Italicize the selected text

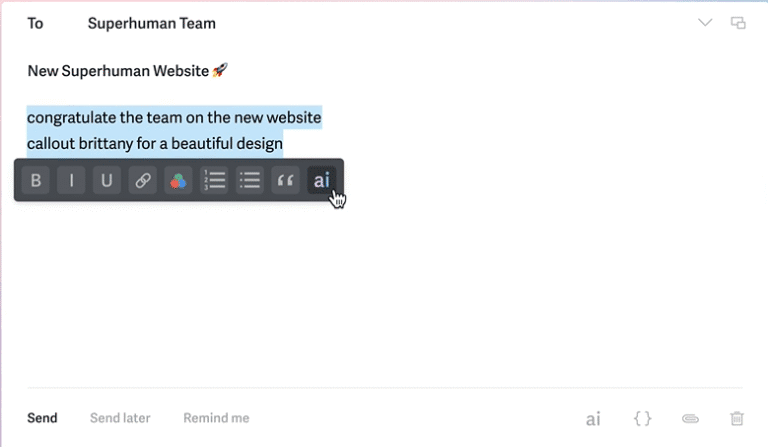click(x=72, y=180)
